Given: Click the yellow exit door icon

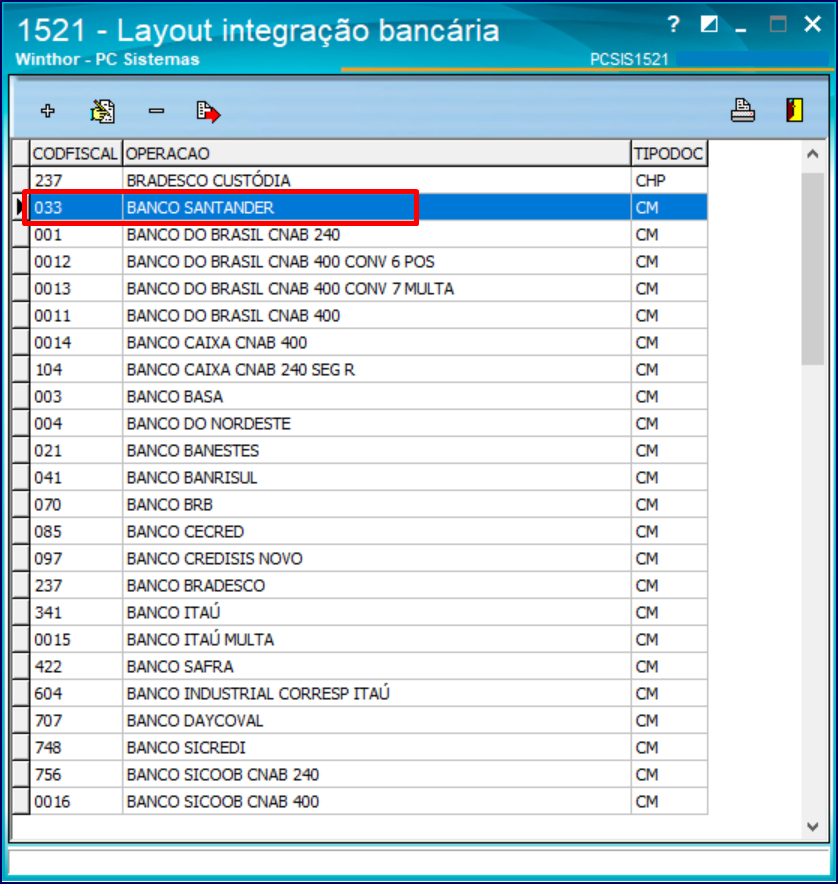Looking at the screenshot, I should click(x=795, y=110).
